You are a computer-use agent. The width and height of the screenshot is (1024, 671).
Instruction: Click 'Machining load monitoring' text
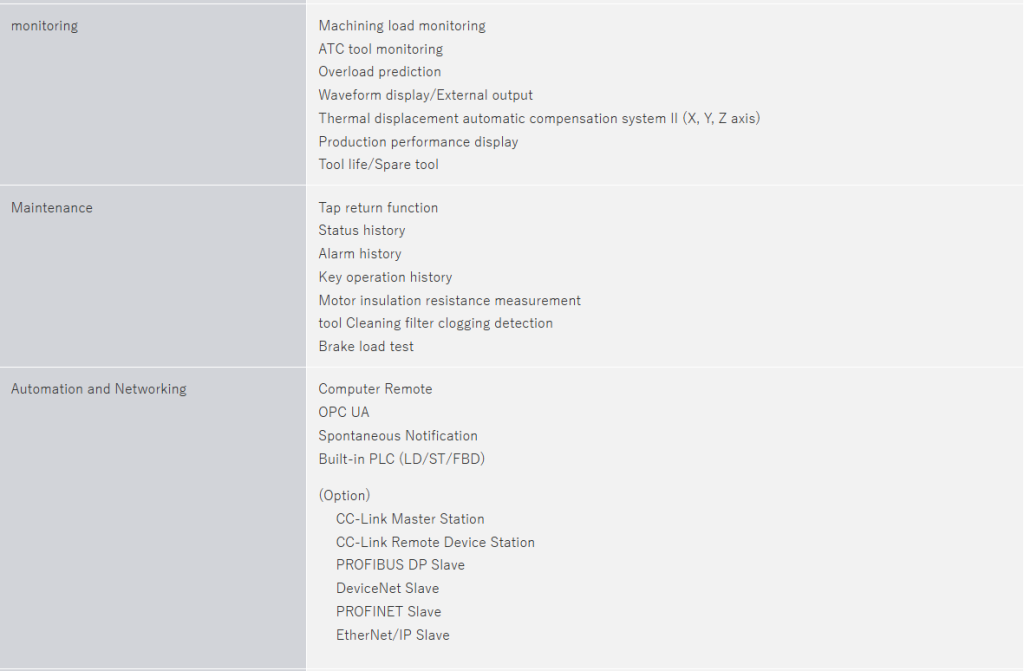[x=402, y=26]
